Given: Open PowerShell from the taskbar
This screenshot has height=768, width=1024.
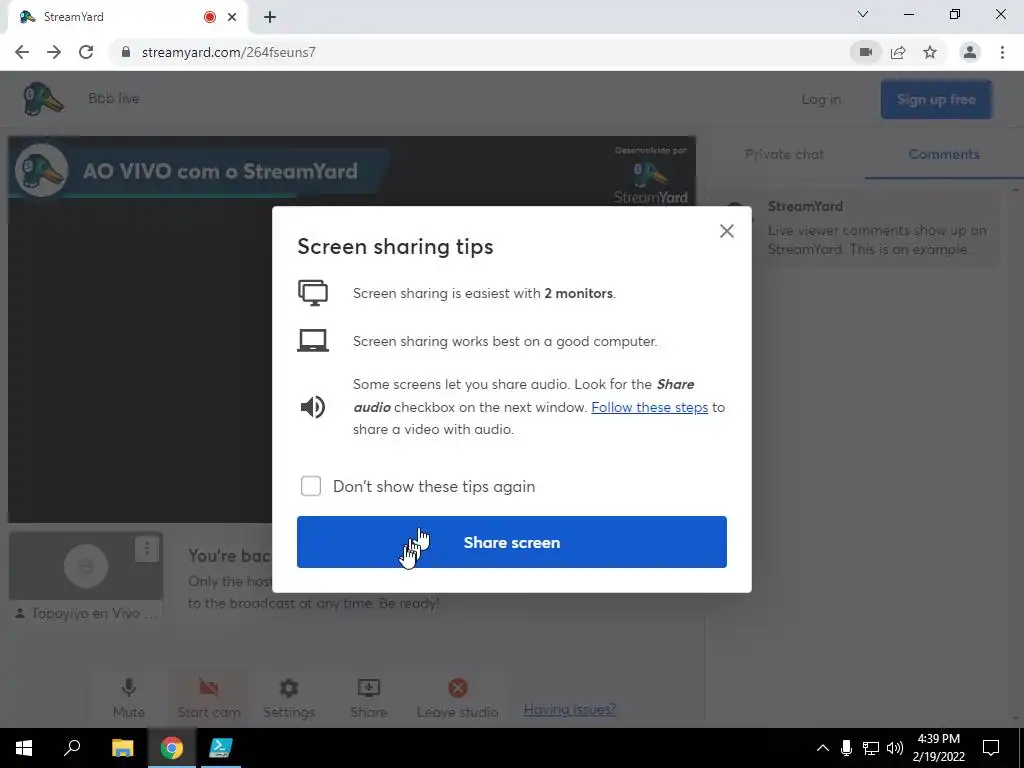Looking at the screenshot, I should pos(221,748).
